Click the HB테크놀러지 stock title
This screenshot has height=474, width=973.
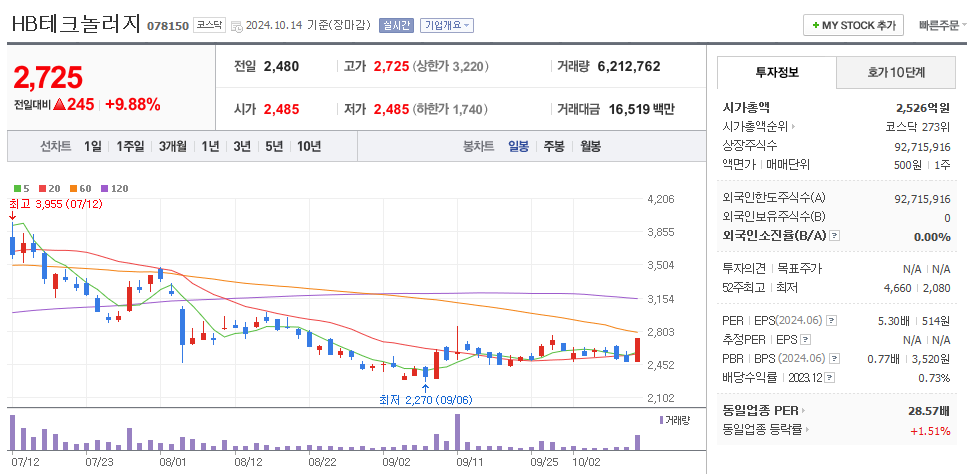[76, 24]
